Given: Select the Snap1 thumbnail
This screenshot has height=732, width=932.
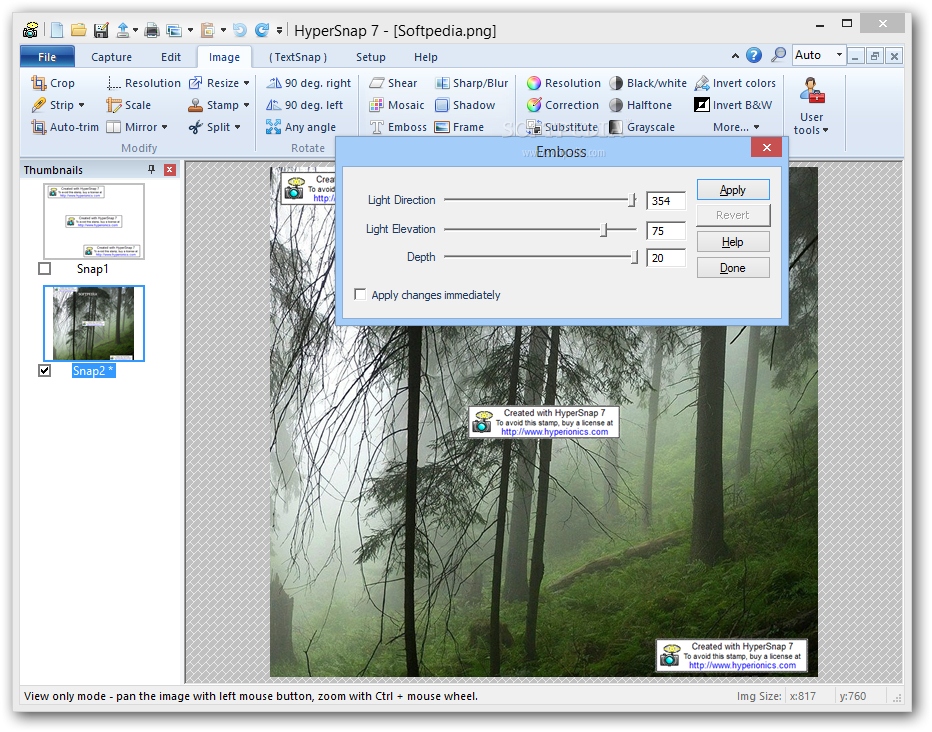Looking at the screenshot, I should point(94,221).
